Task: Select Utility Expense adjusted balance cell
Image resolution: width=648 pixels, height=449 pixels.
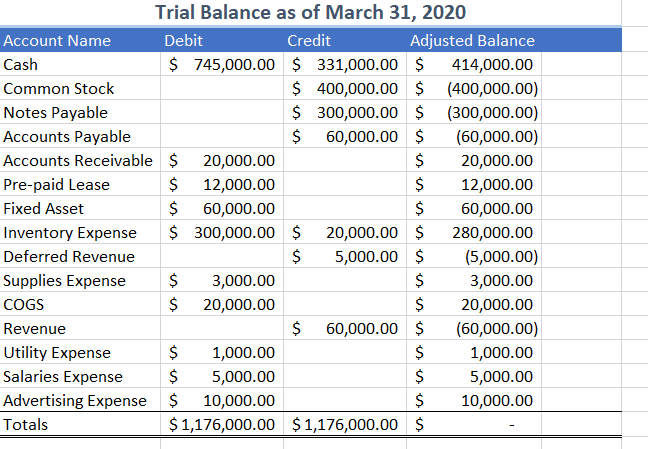Action: tap(474, 352)
